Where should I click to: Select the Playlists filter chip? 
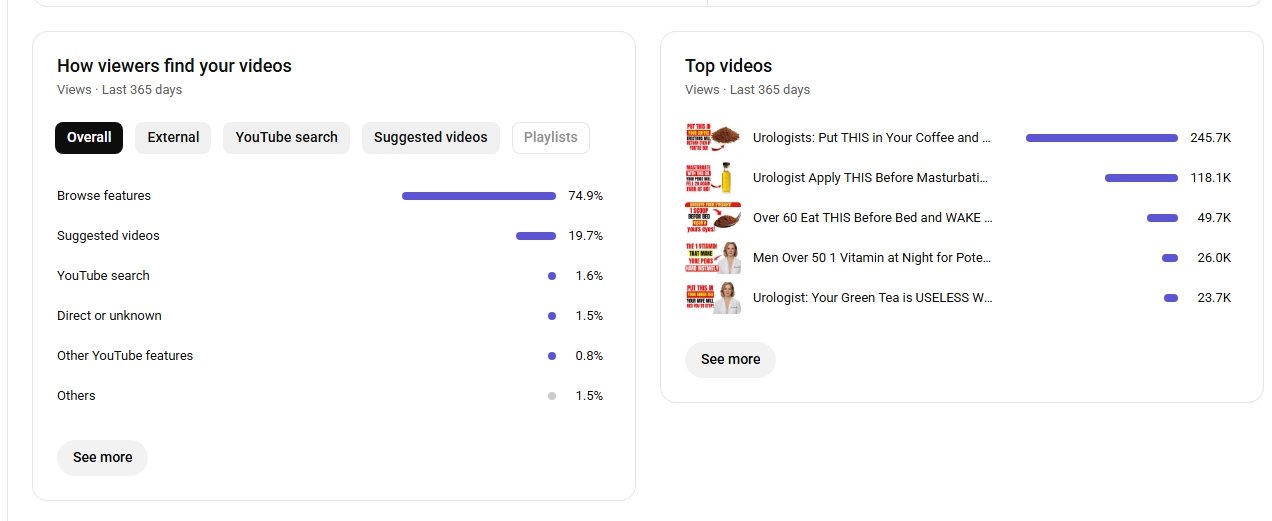pos(550,138)
